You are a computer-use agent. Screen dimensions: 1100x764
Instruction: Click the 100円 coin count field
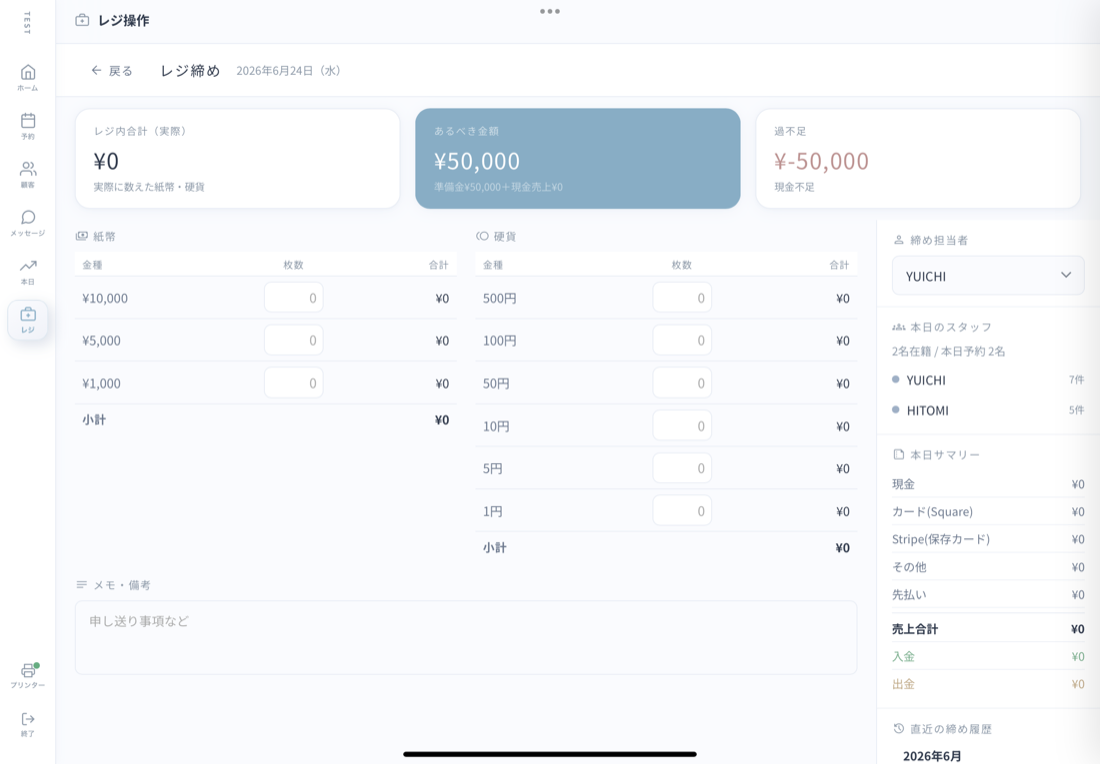click(682, 340)
